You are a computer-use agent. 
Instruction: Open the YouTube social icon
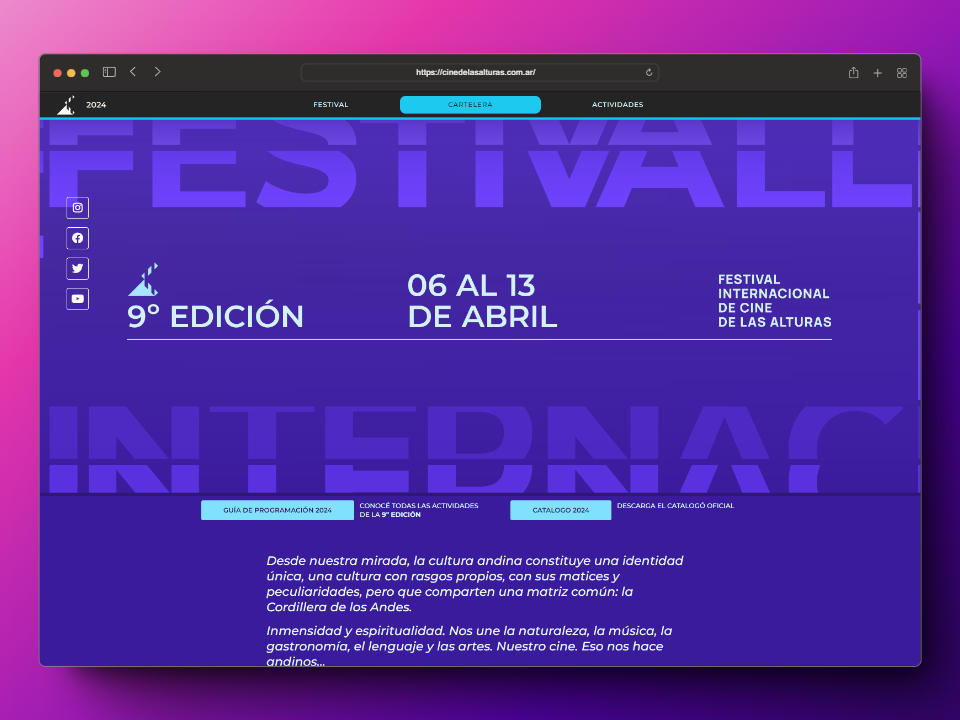(x=77, y=298)
